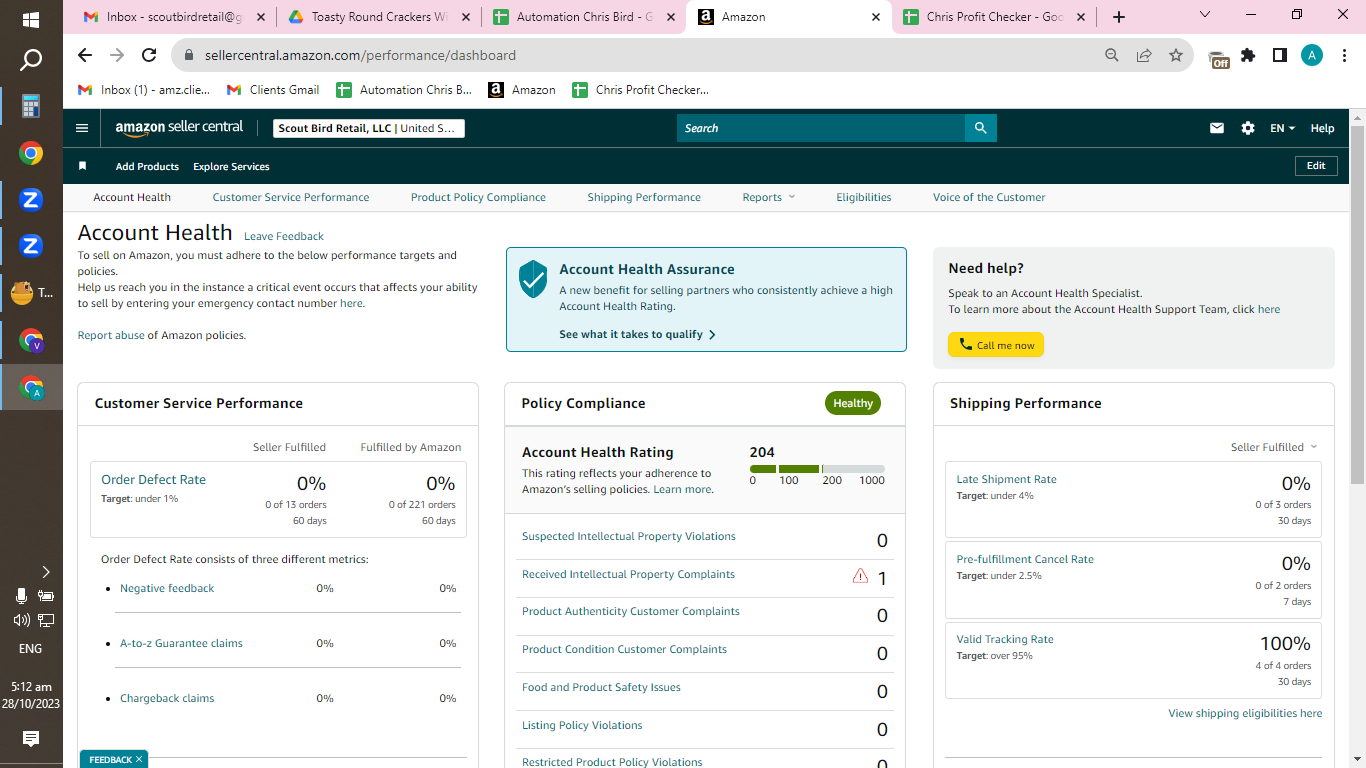Toggle the Chrome side panel icon
Screen dimensions: 1366x768
point(1280,56)
